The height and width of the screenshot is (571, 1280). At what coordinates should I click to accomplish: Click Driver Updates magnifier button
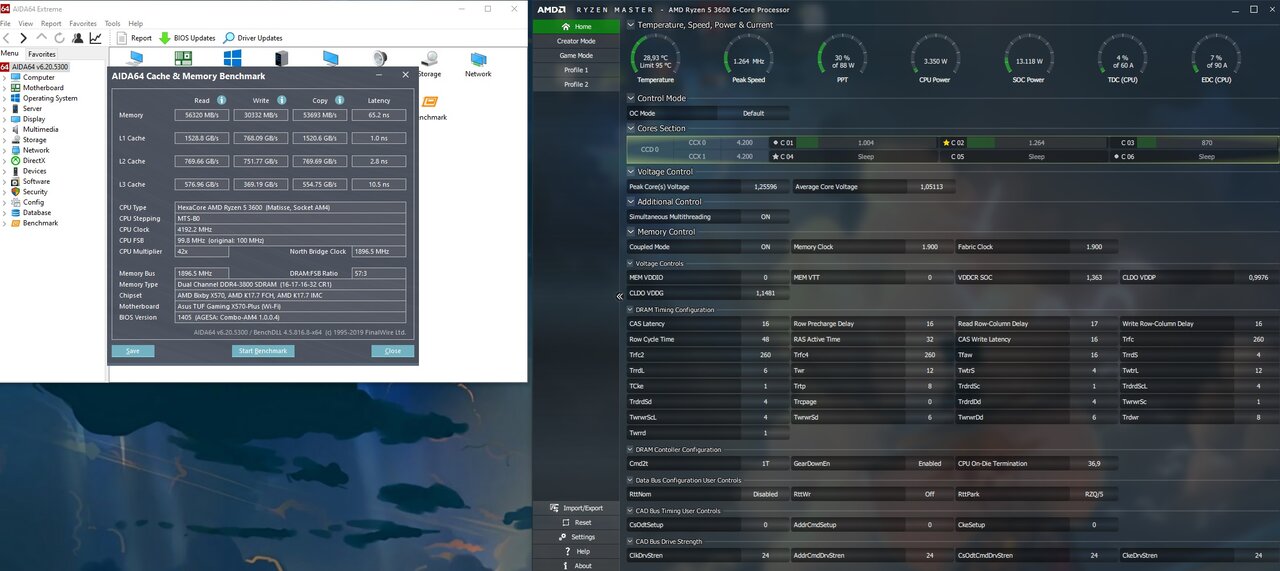[253, 38]
